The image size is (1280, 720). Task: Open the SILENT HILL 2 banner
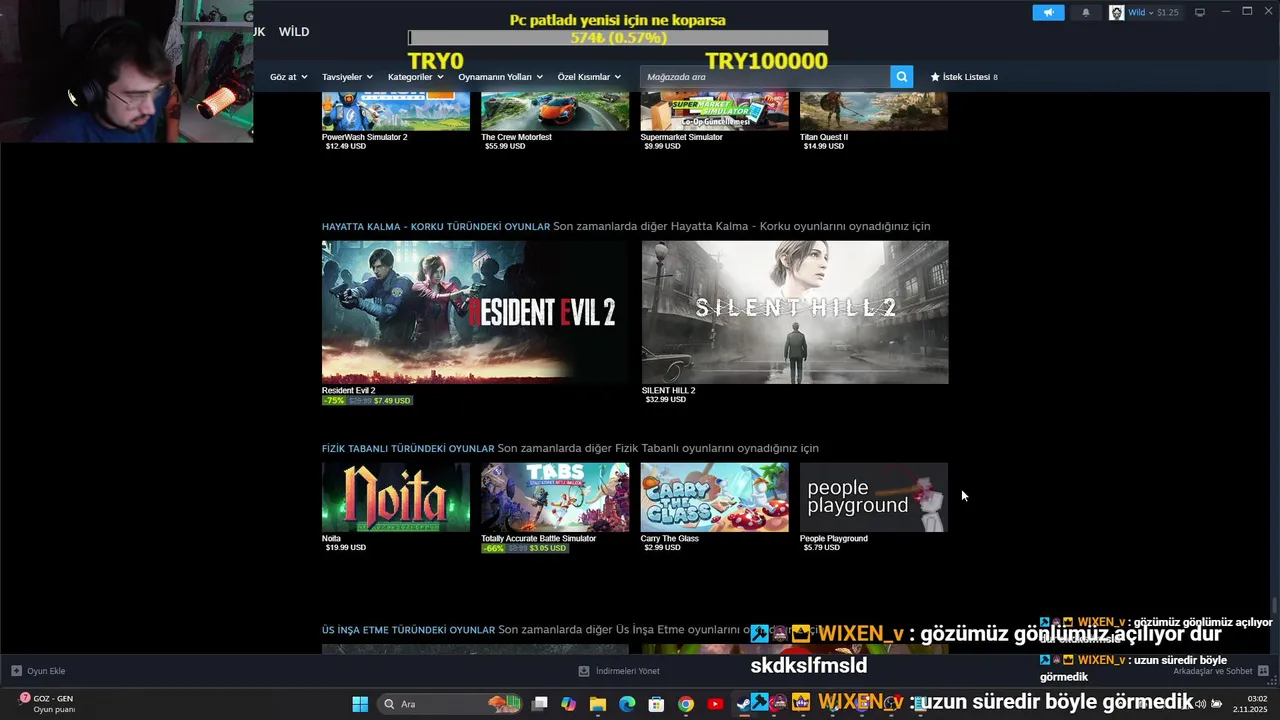[x=795, y=312]
